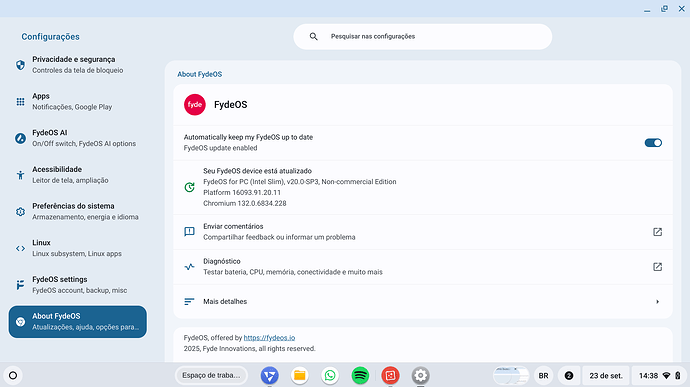Screen dimensions: 690x387
Task: Click the BR keyboard language indicator
Action: coord(543,376)
